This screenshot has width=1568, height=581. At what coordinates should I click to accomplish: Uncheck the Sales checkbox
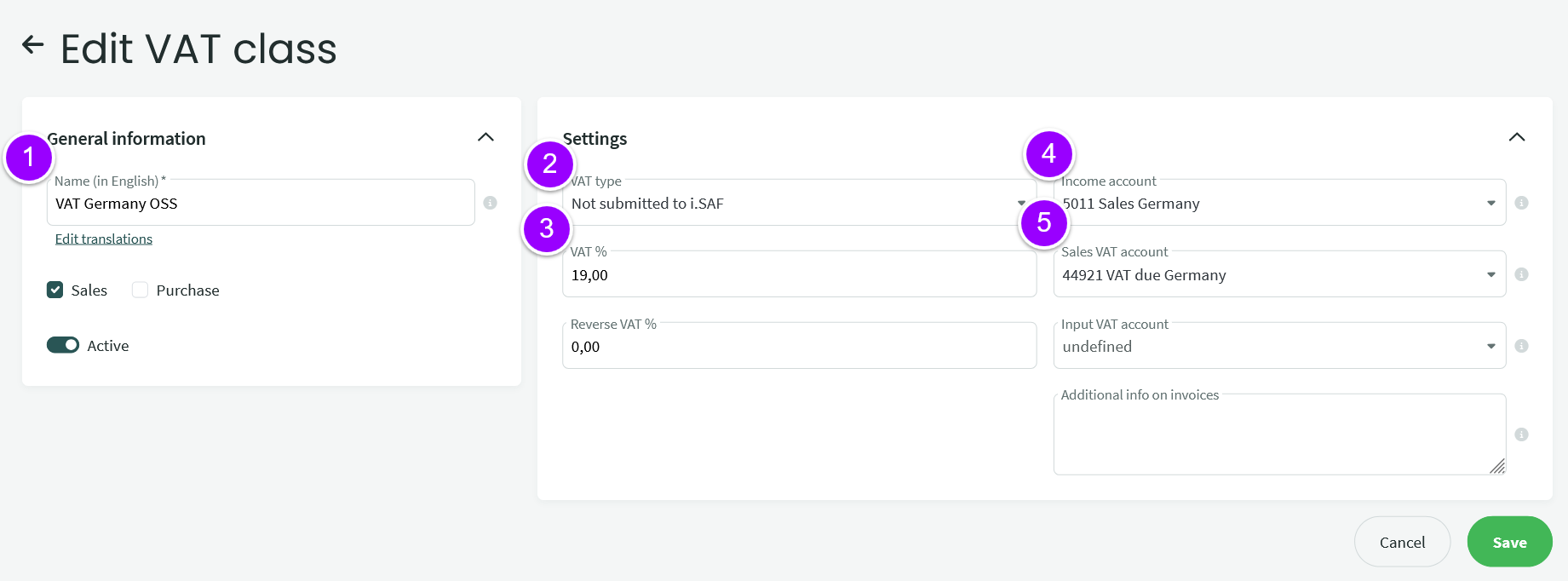[x=55, y=290]
